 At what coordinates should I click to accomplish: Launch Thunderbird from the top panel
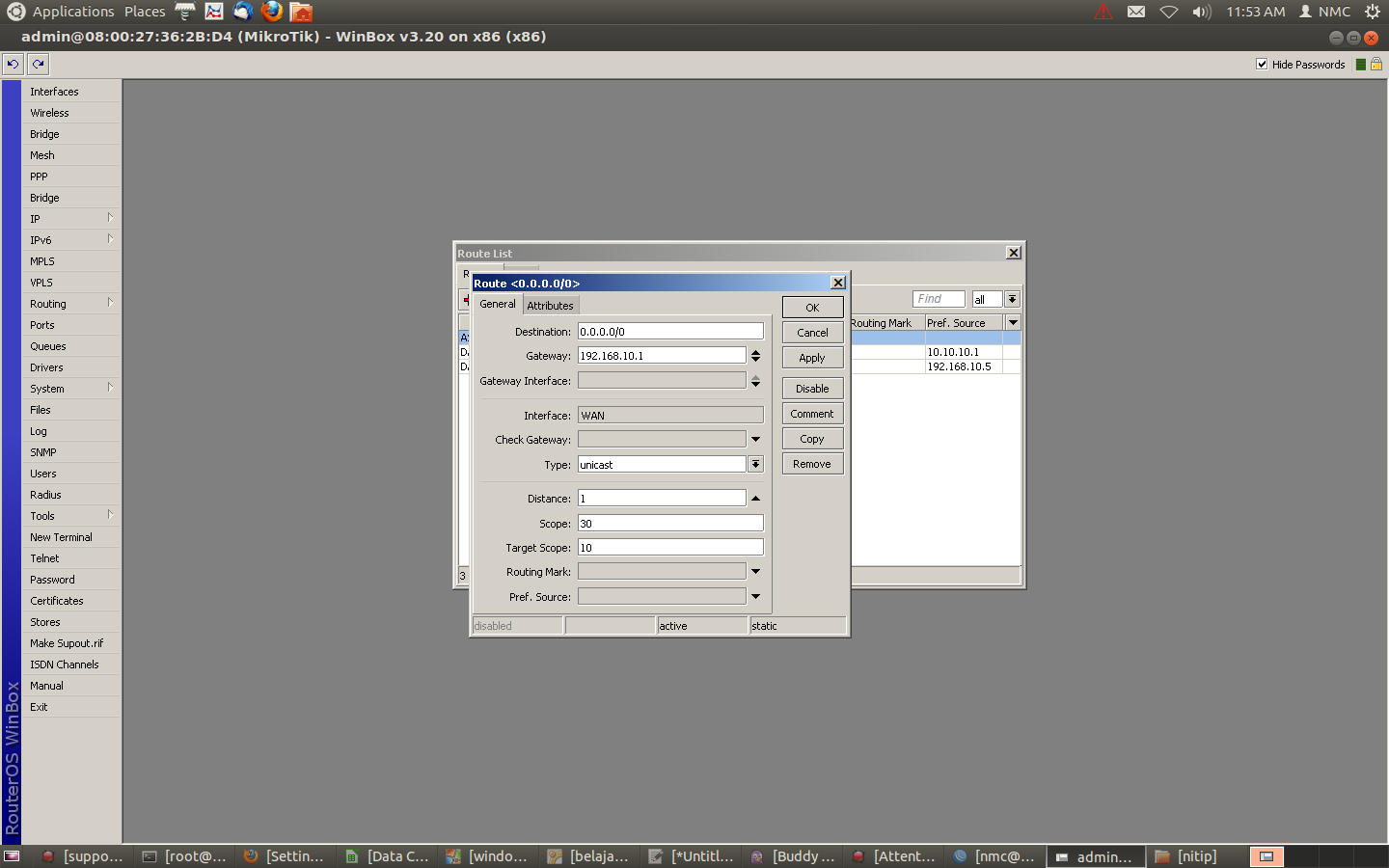(x=243, y=12)
